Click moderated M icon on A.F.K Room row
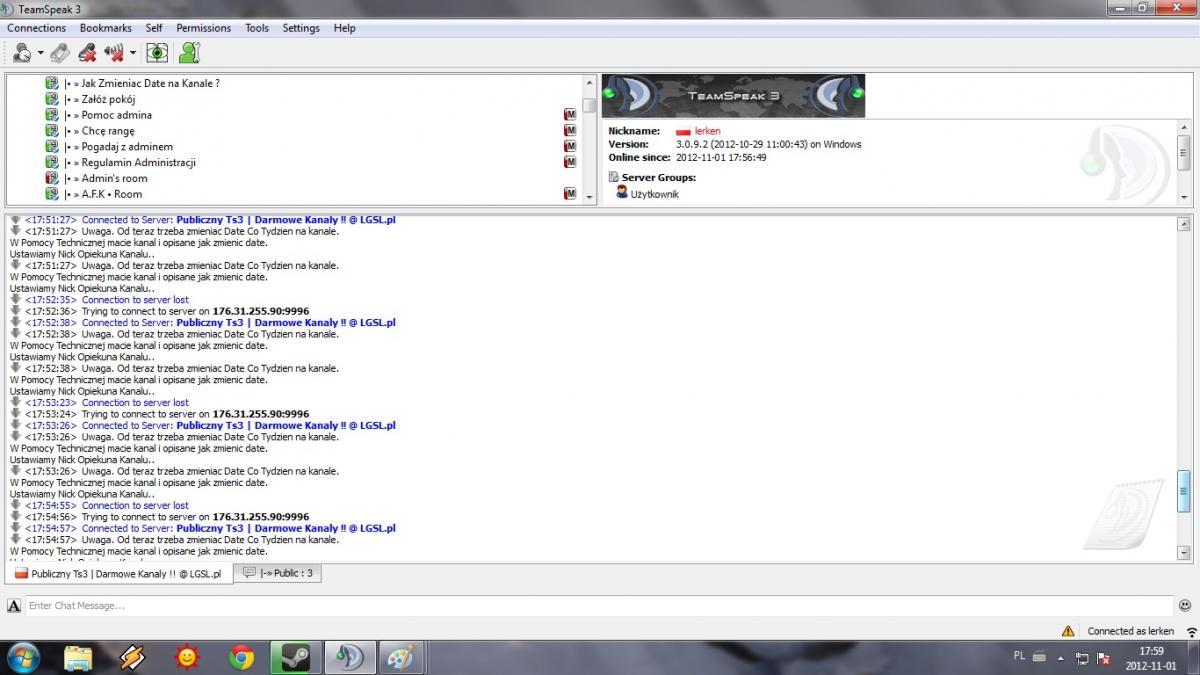 (570, 194)
